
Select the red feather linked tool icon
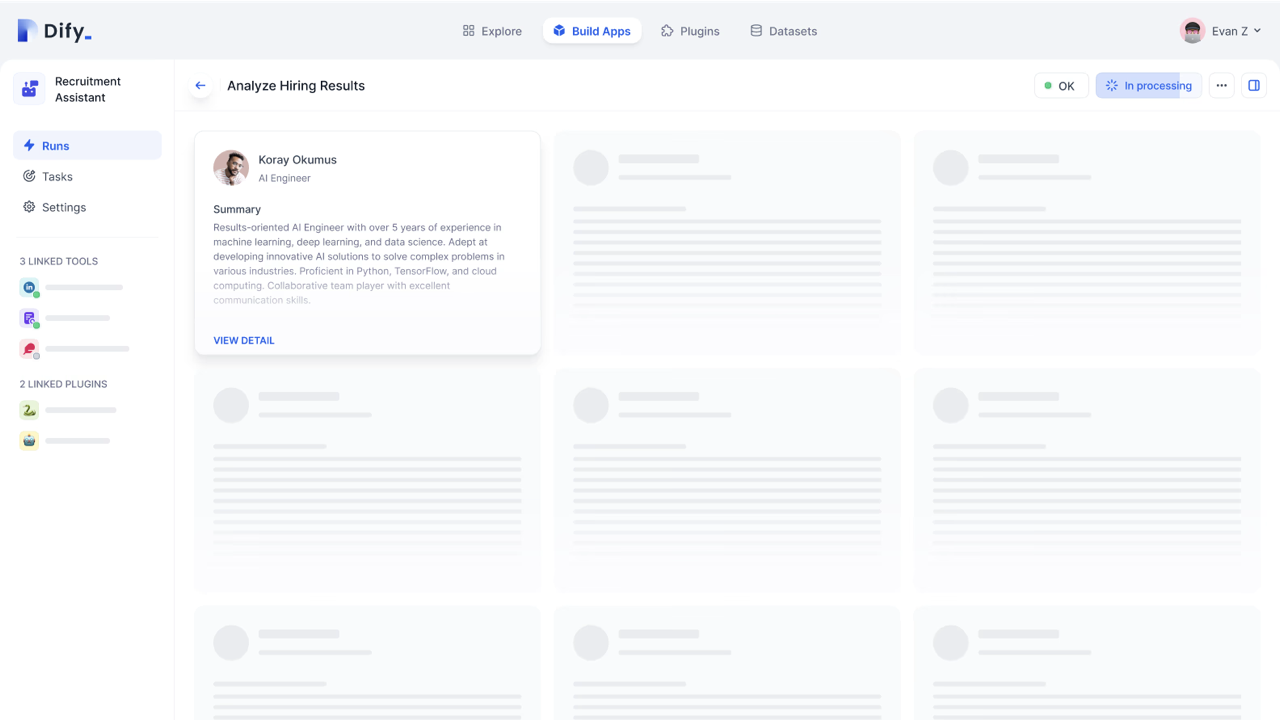(29, 349)
